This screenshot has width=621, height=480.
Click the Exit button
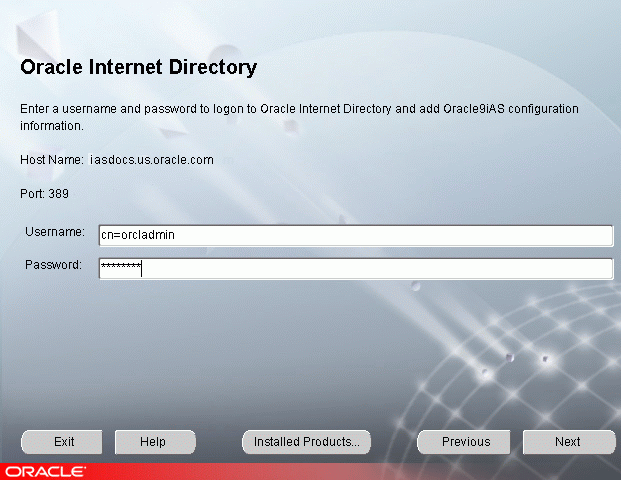tap(62, 442)
